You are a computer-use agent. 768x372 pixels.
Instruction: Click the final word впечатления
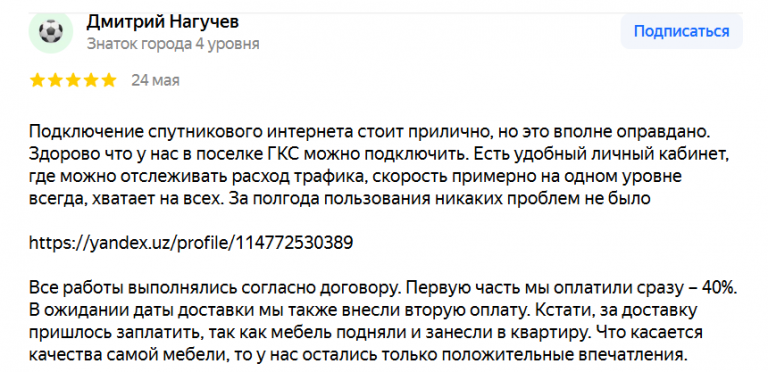[x=637, y=354]
